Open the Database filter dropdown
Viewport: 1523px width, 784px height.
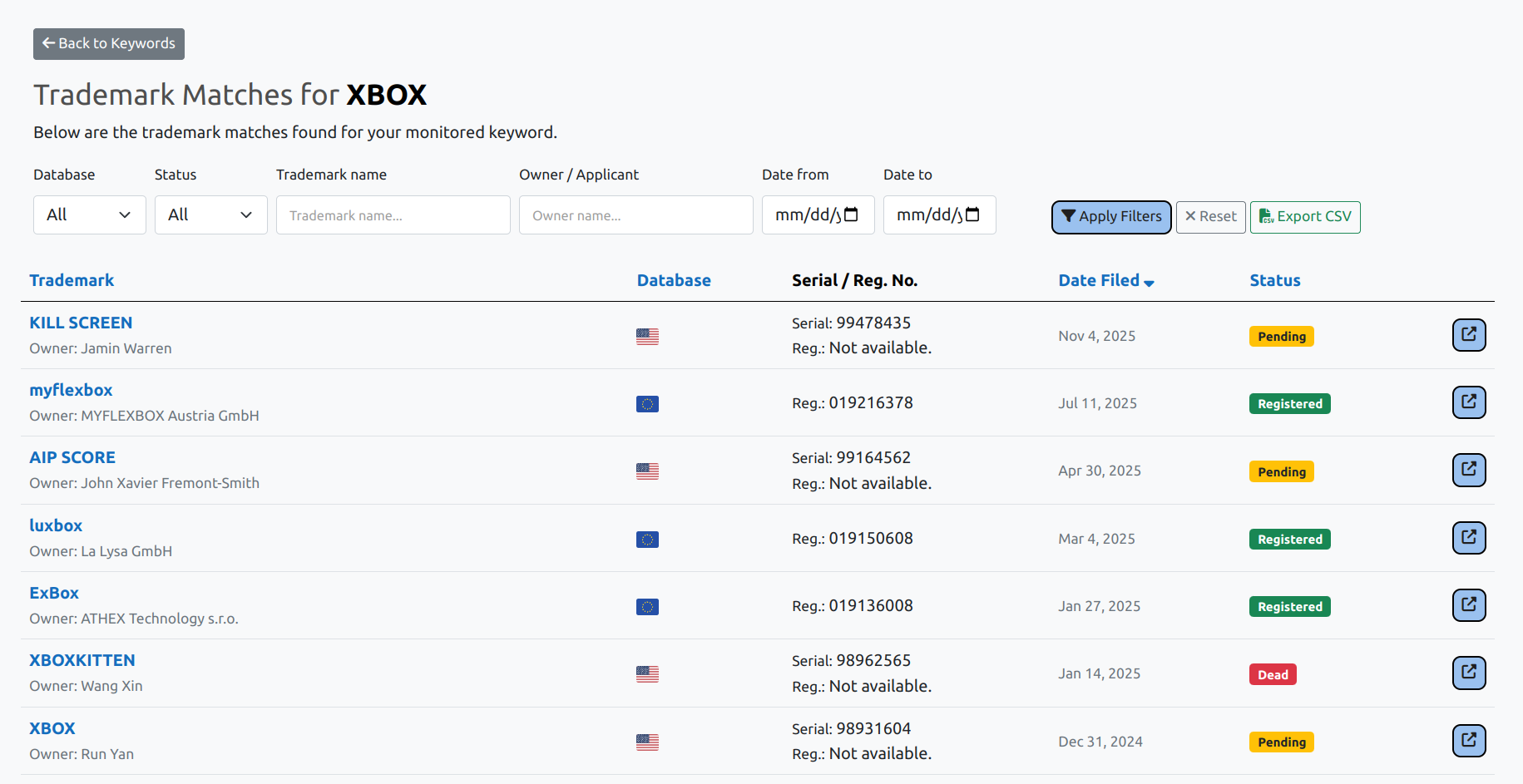(x=89, y=214)
